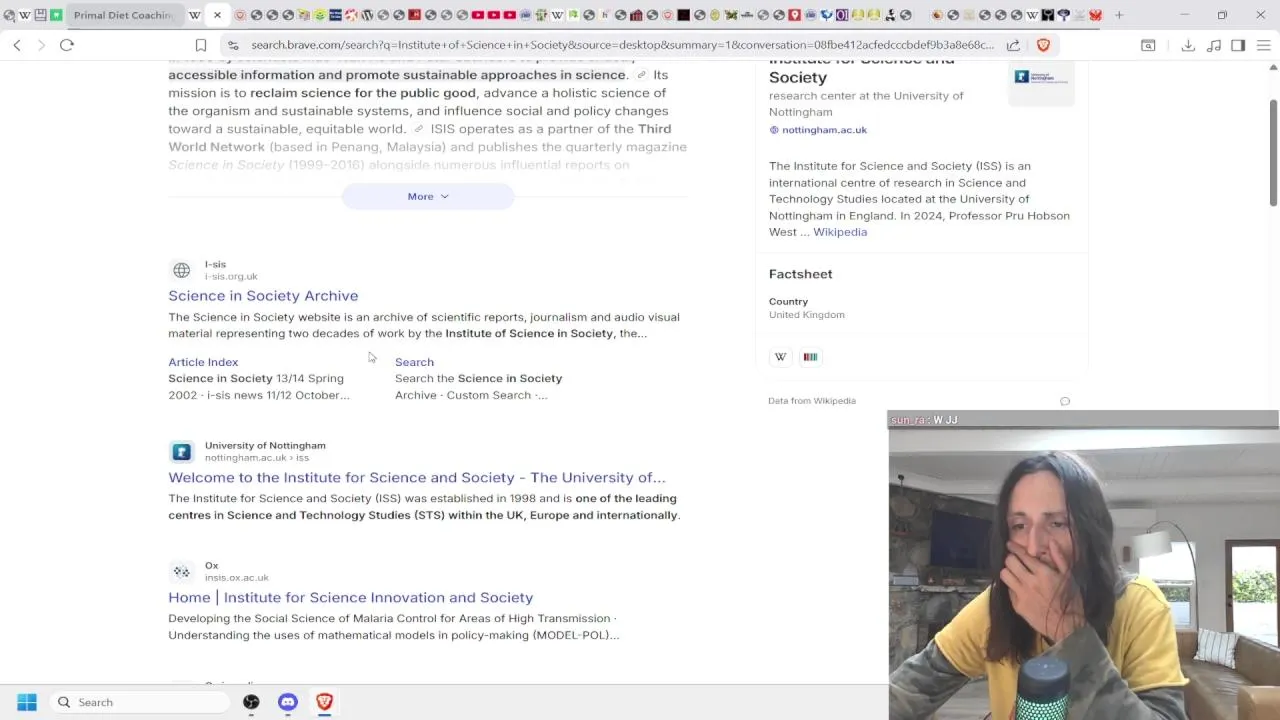Click the 'Data from Wikipedia' text
Screen dimensions: 1280x720
812,401
